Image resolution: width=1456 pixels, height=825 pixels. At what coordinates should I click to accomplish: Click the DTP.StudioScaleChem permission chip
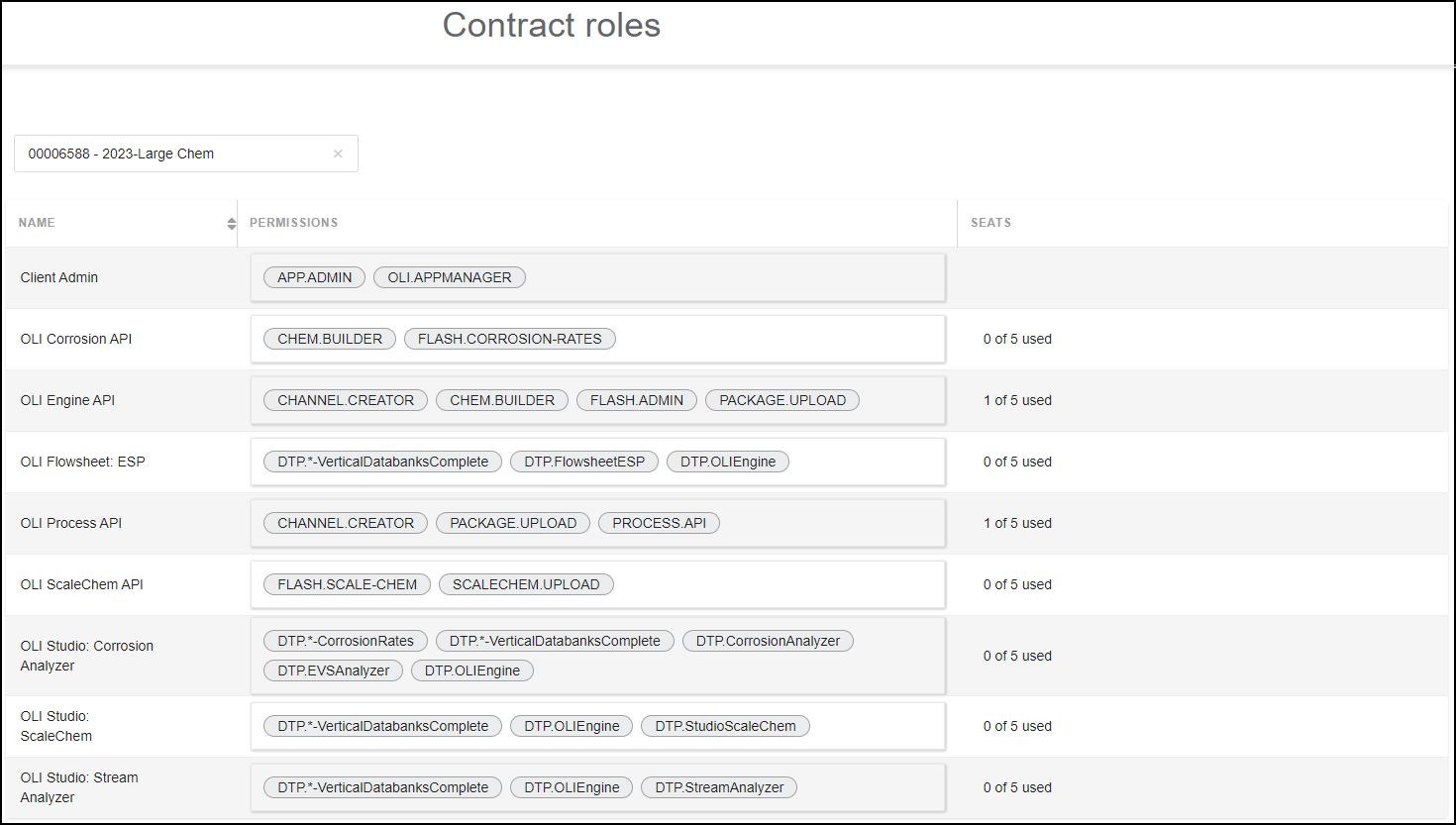pyautogui.click(x=725, y=726)
